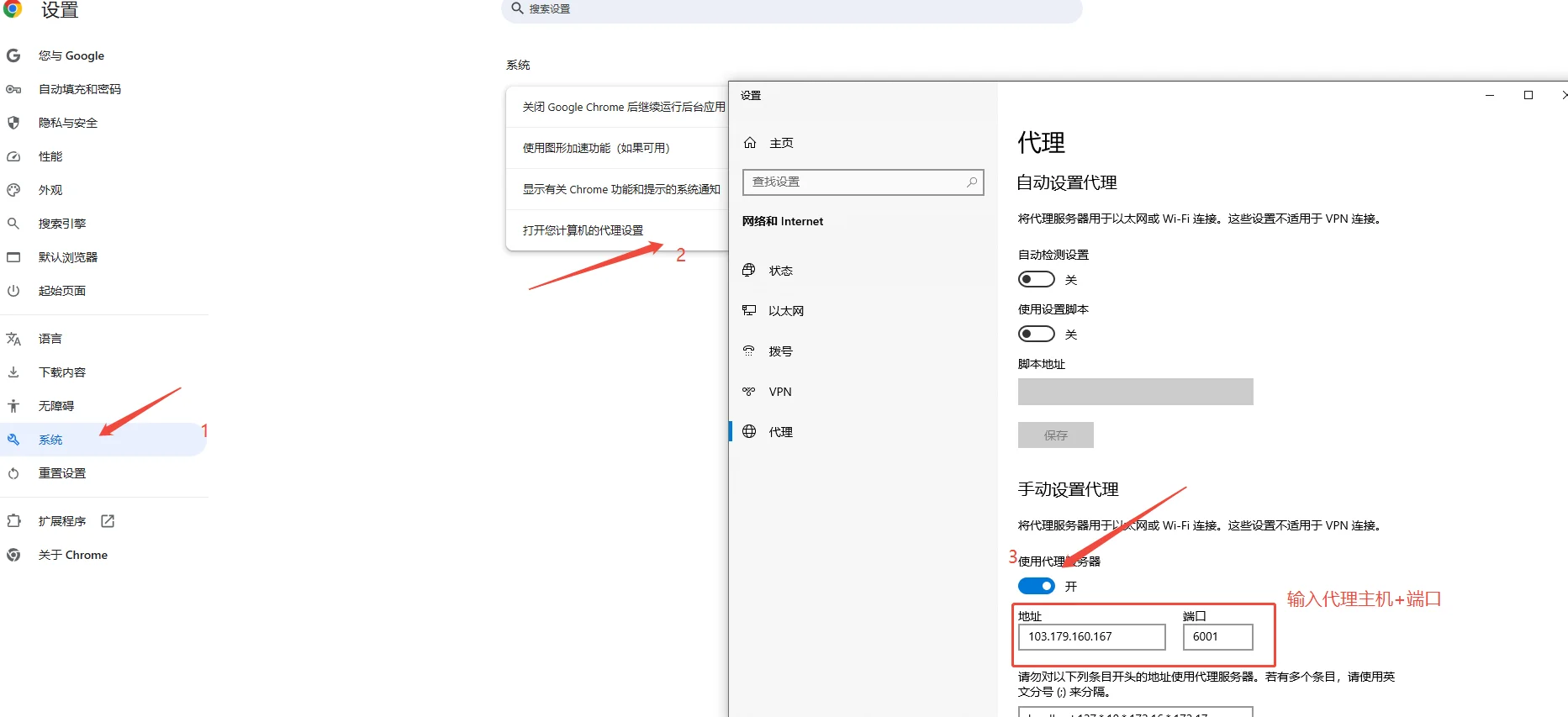Click the globe icon for 状态 in Windows Settings
Viewport: 1568px width, 717px height.
[x=749, y=270]
